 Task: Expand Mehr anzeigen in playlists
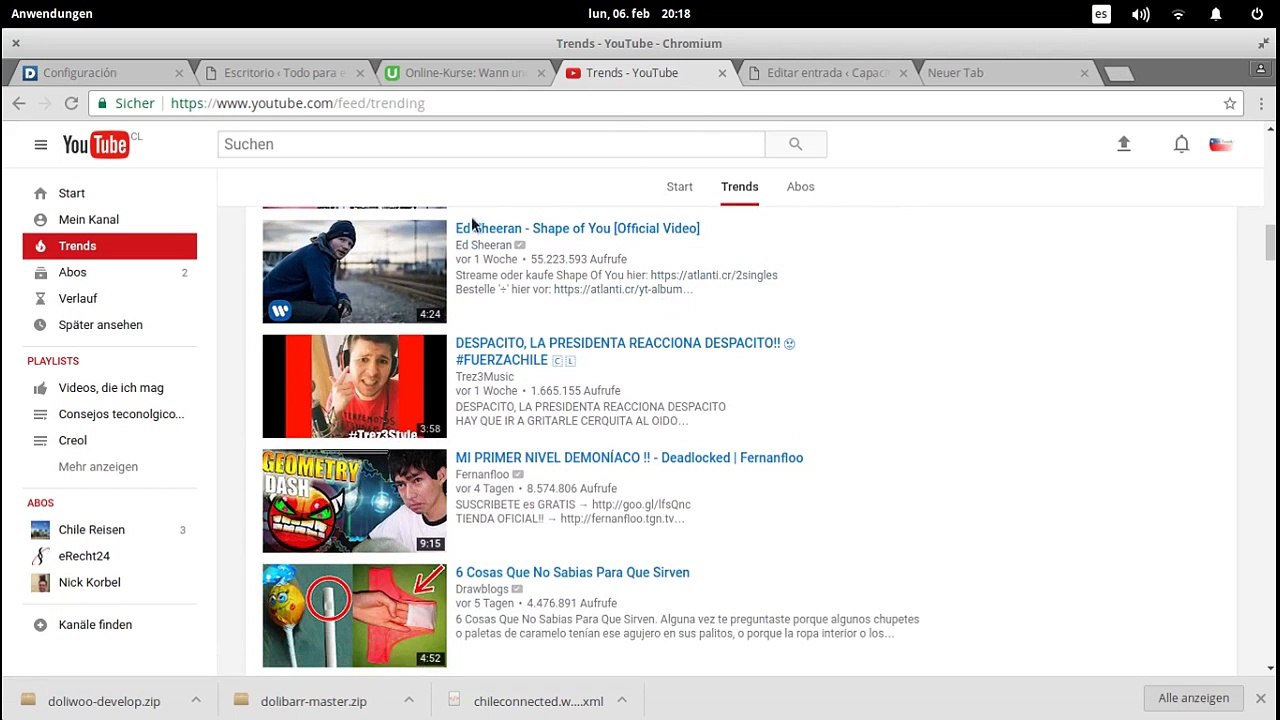pyautogui.click(x=98, y=467)
